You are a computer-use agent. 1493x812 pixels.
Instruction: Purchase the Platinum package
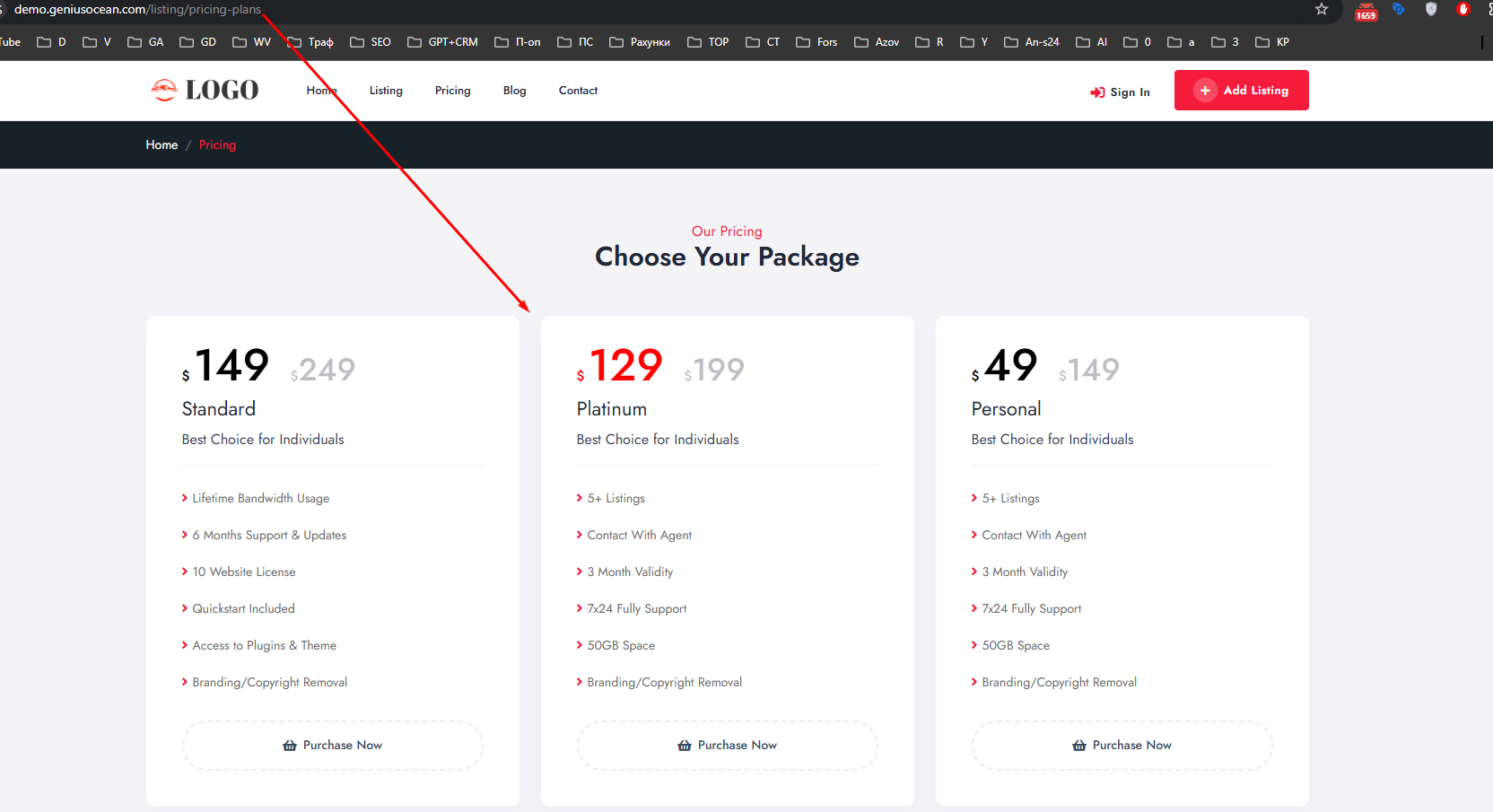(728, 746)
